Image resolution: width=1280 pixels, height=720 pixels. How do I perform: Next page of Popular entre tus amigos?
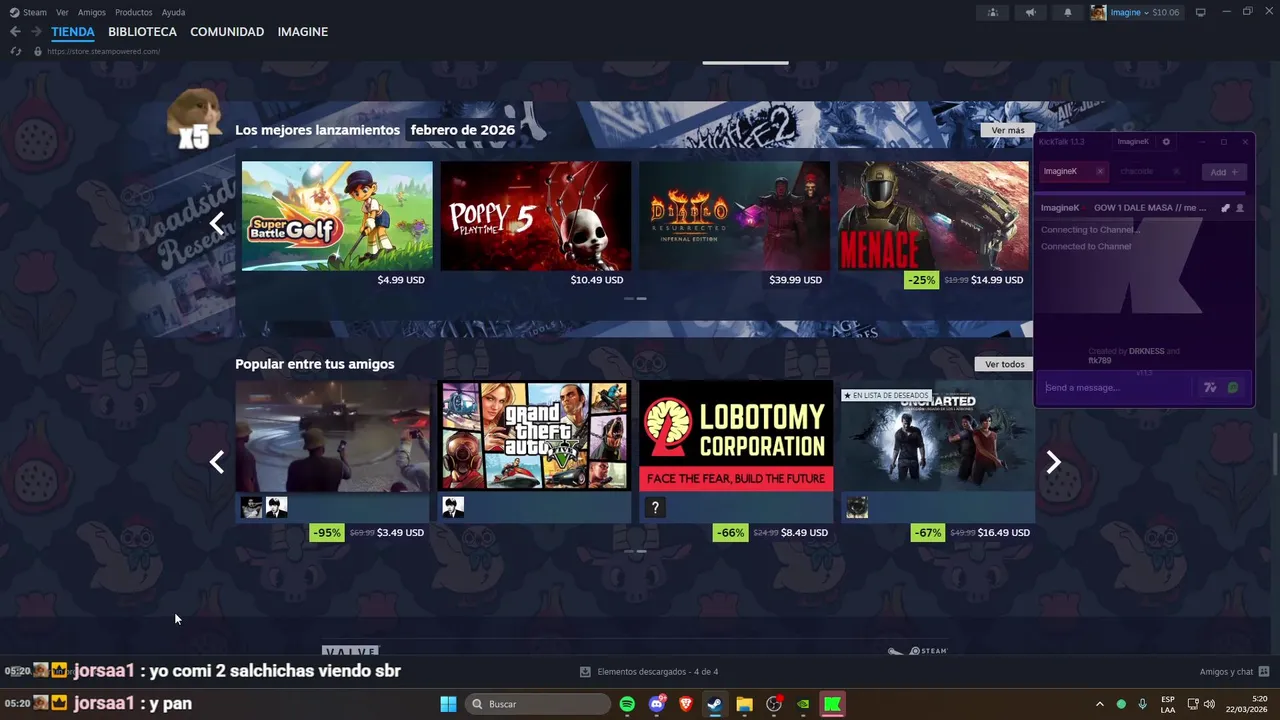pyautogui.click(x=1053, y=462)
